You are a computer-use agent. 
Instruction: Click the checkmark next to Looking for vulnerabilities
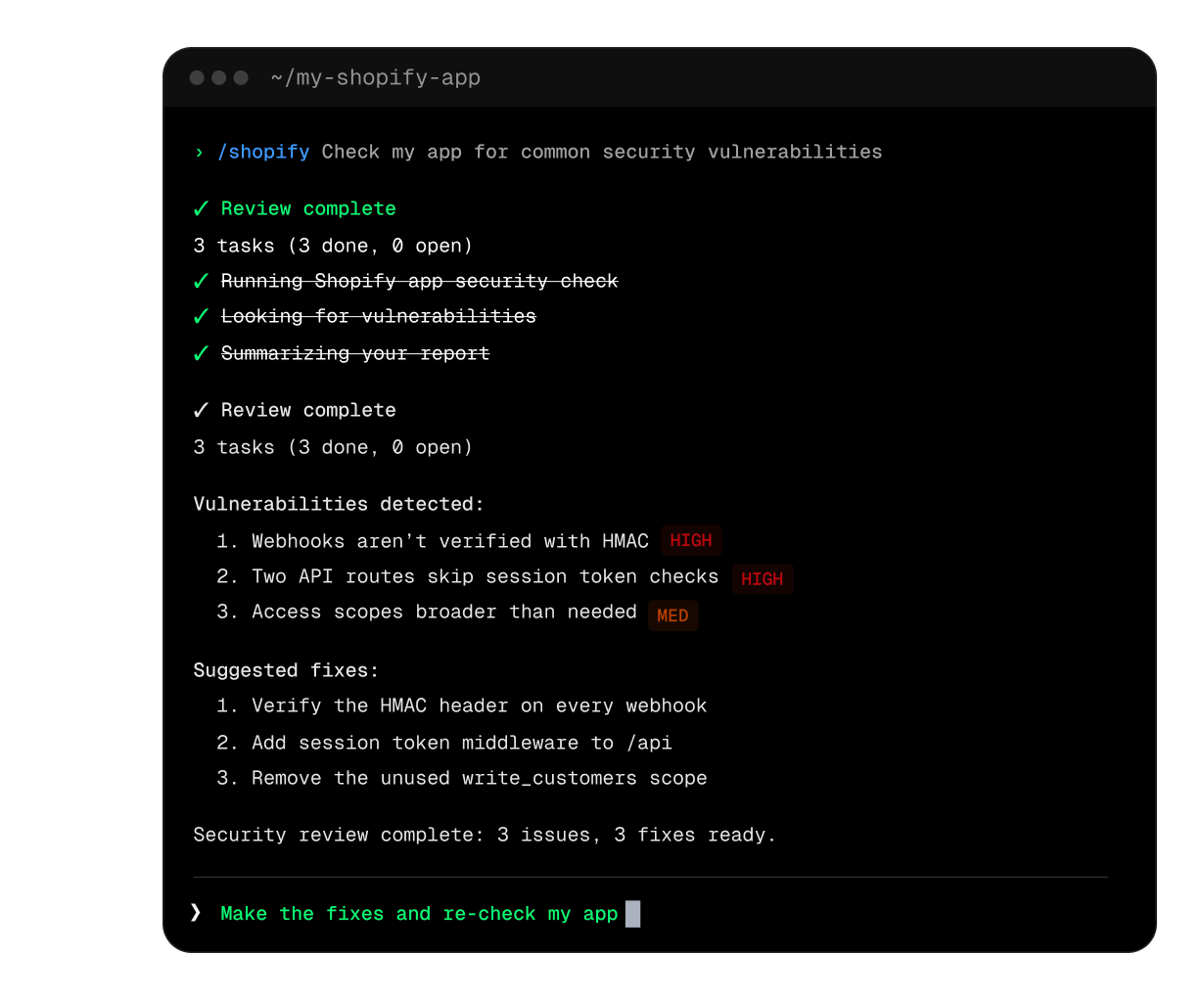(x=201, y=316)
